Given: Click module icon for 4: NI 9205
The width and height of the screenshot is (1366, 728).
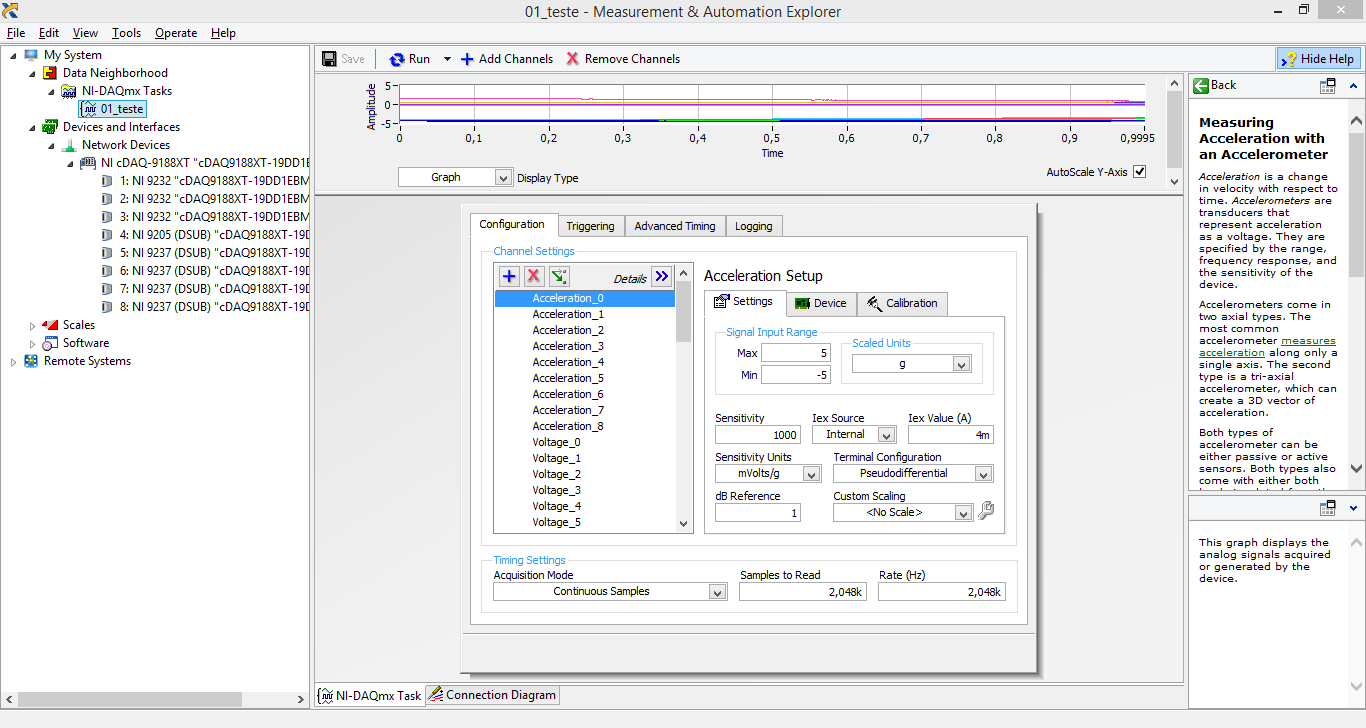Looking at the screenshot, I should 107,235.
